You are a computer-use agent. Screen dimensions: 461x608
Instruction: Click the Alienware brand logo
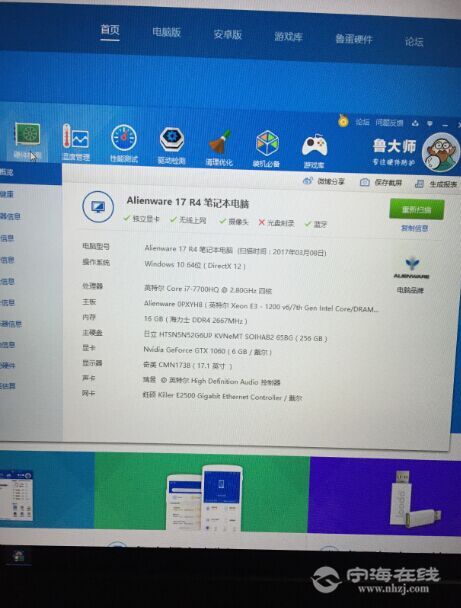point(411,267)
